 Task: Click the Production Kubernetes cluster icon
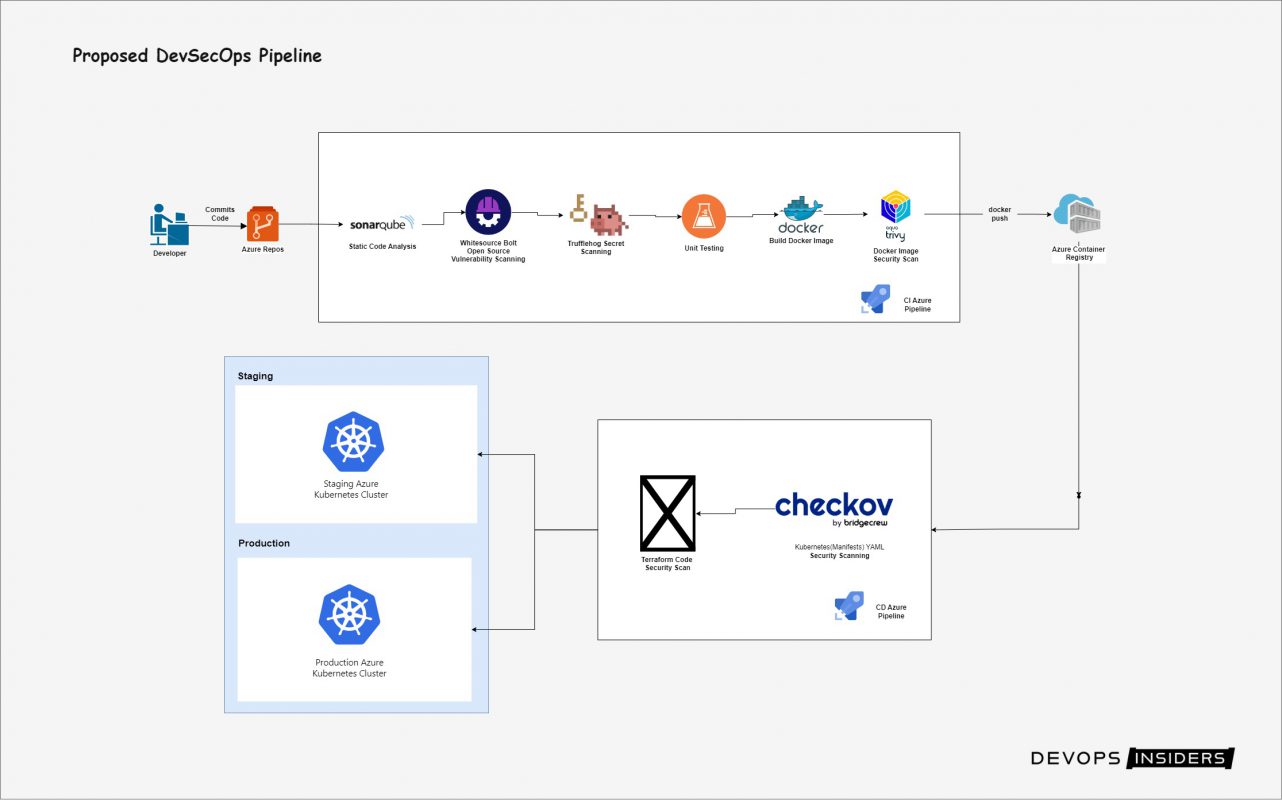click(349, 616)
